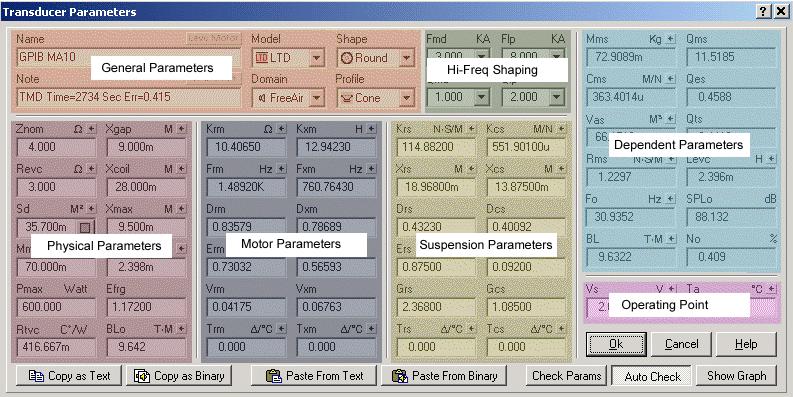Click the unit scale button beside Kxm

(372, 129)
